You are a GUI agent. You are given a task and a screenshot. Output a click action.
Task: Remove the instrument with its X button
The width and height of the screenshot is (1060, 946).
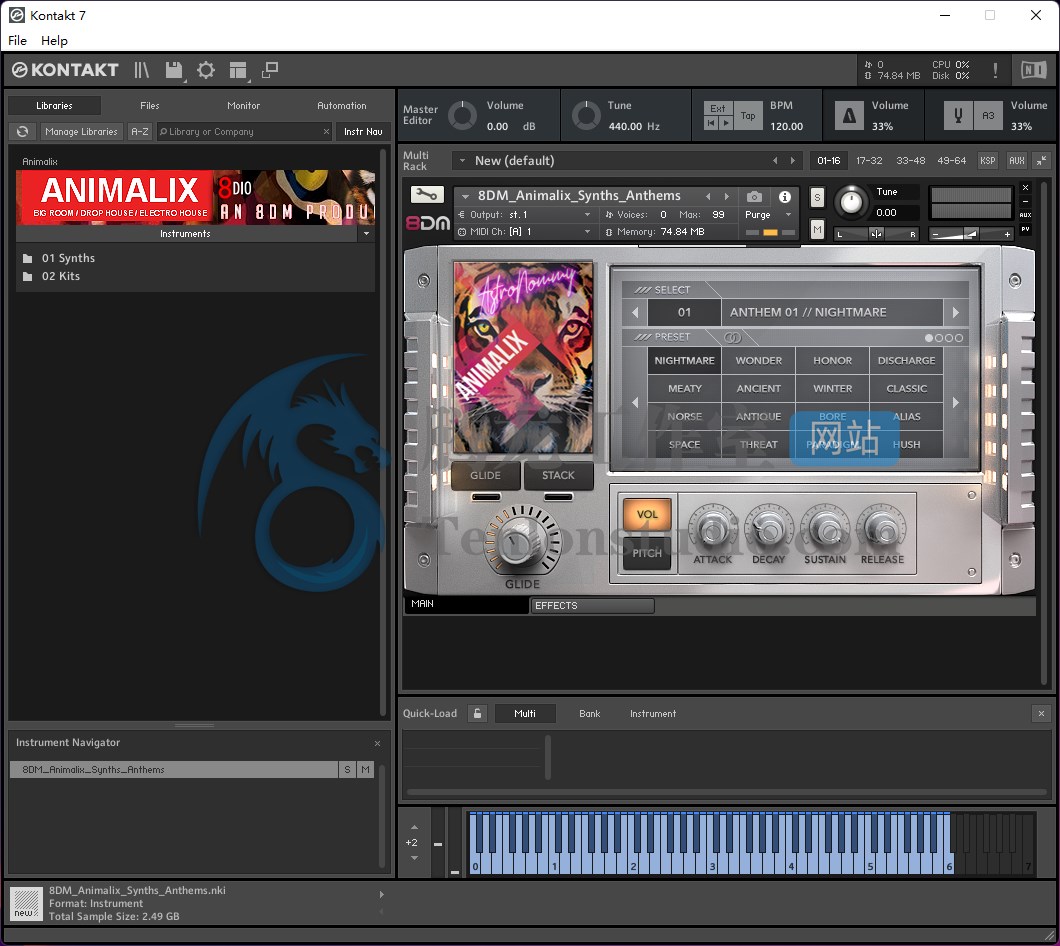(1026, 187)
